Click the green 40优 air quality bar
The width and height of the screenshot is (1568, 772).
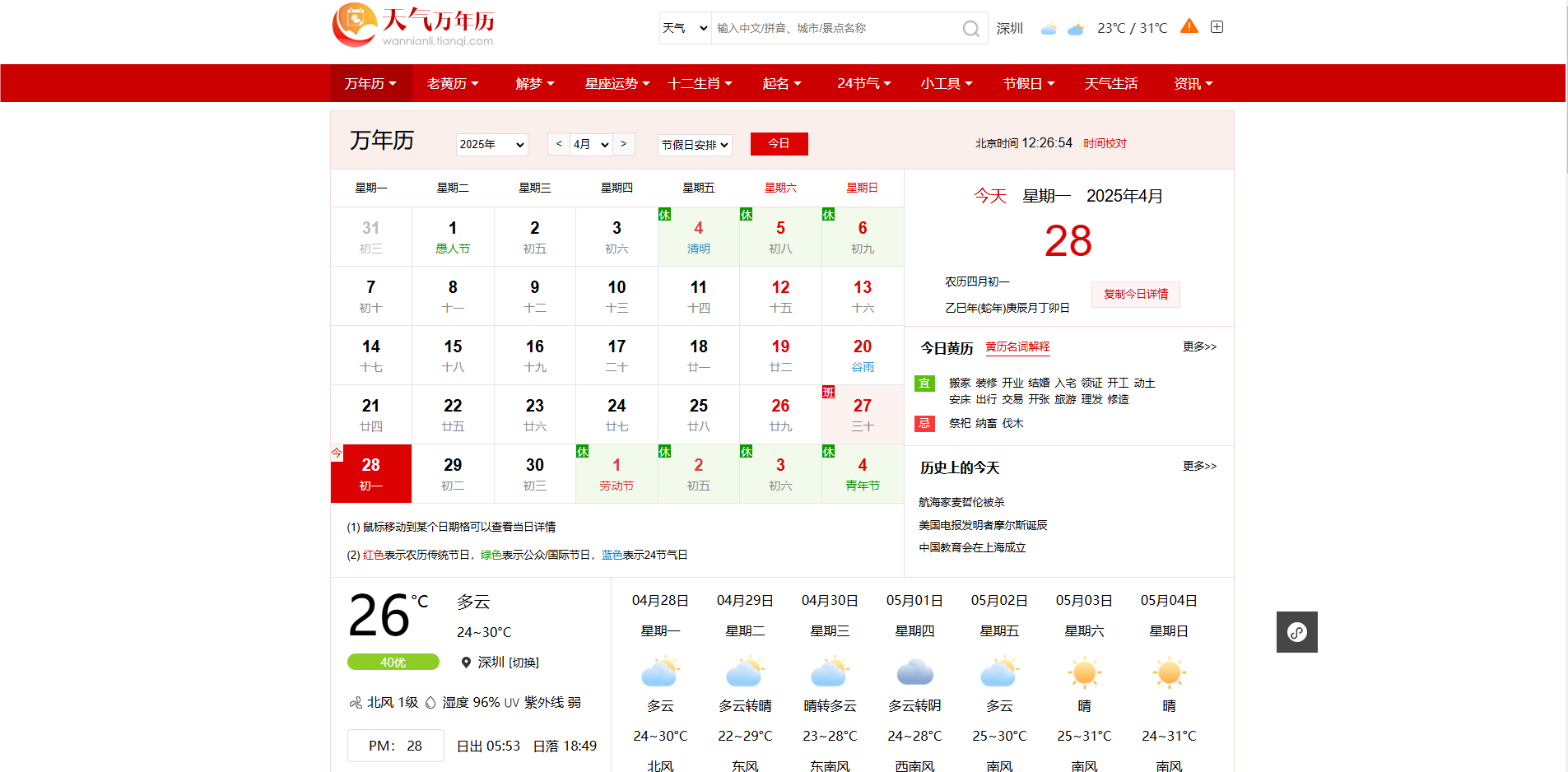pyautogui.click(x=393, y=663)
